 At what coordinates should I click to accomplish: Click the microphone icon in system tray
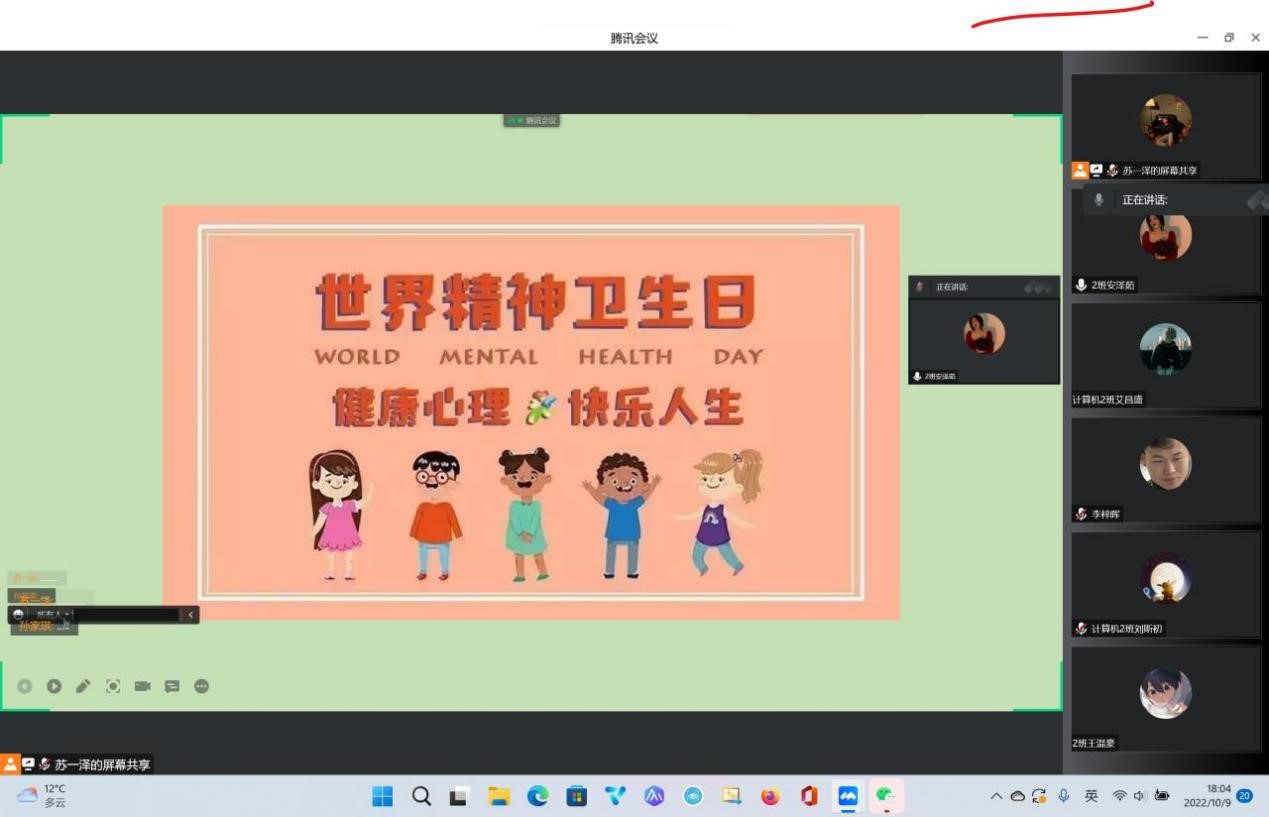point(1064,796)
